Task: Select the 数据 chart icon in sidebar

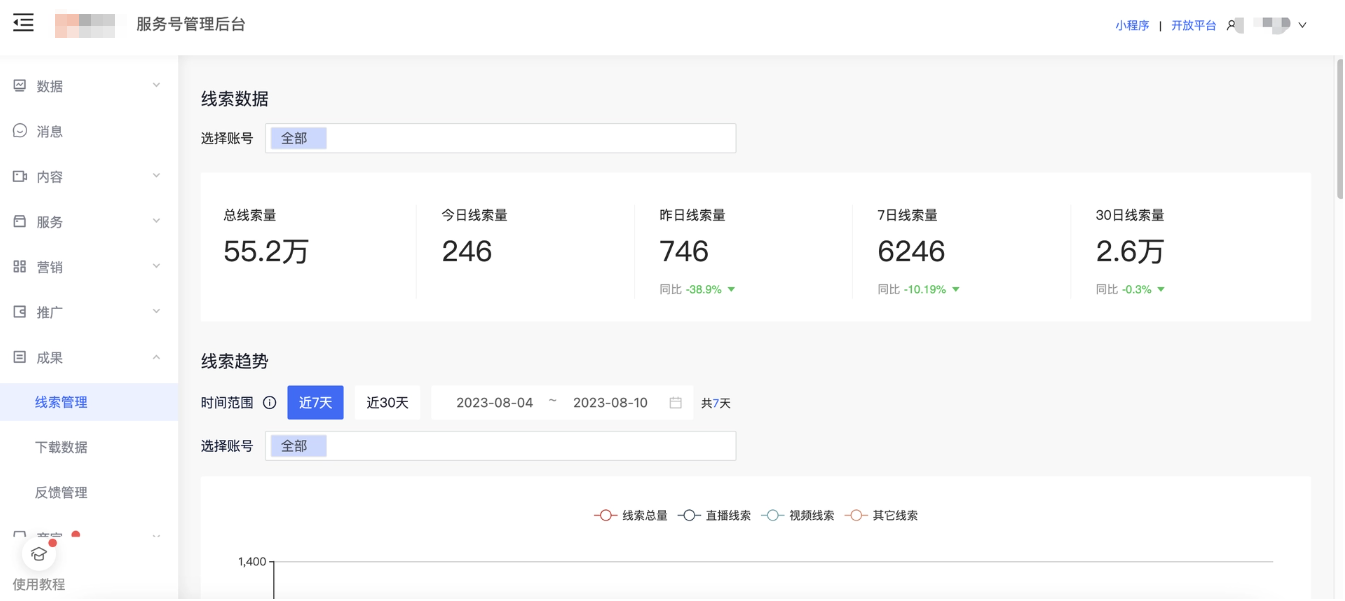Action: [x=22, y=86]
